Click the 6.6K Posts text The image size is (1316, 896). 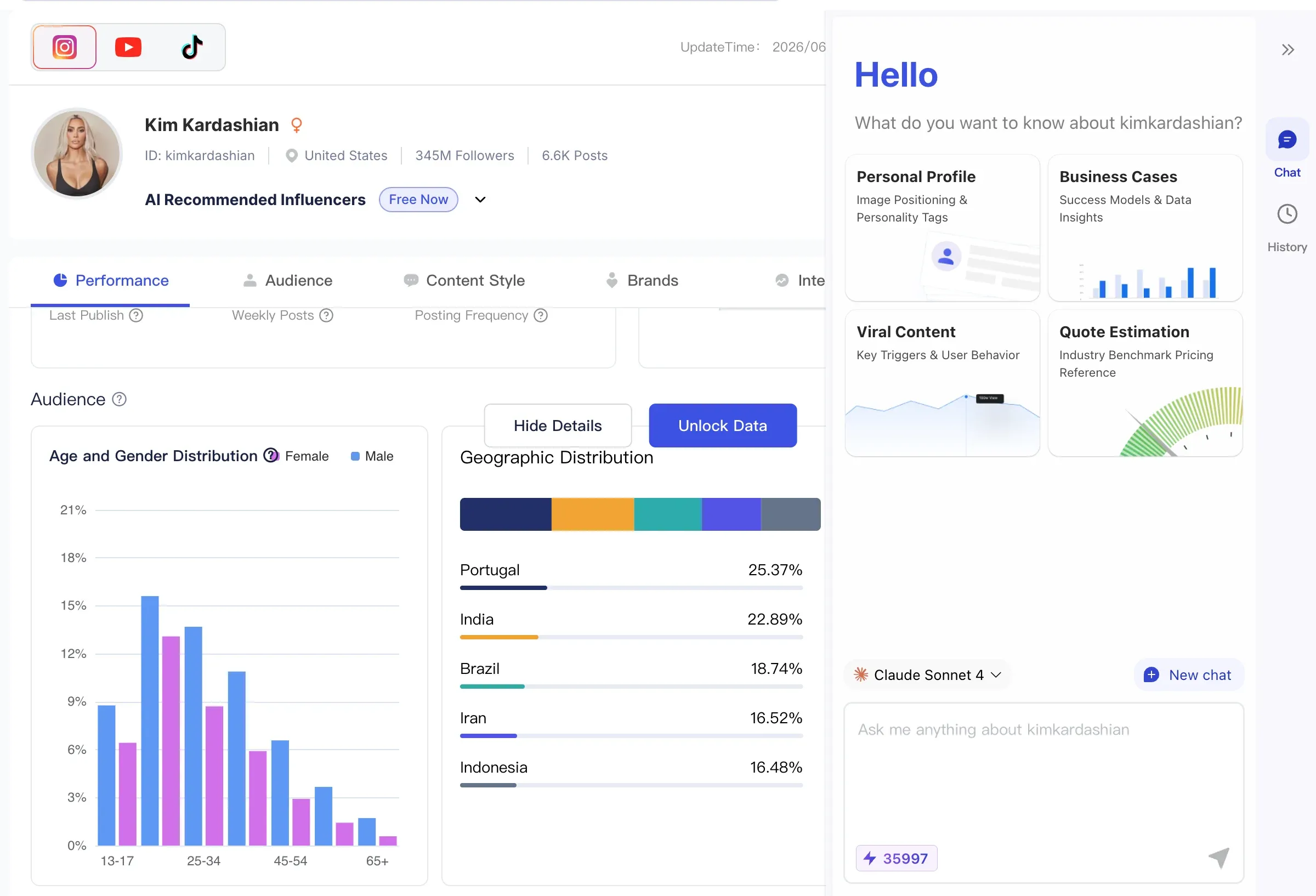[574, 156]
